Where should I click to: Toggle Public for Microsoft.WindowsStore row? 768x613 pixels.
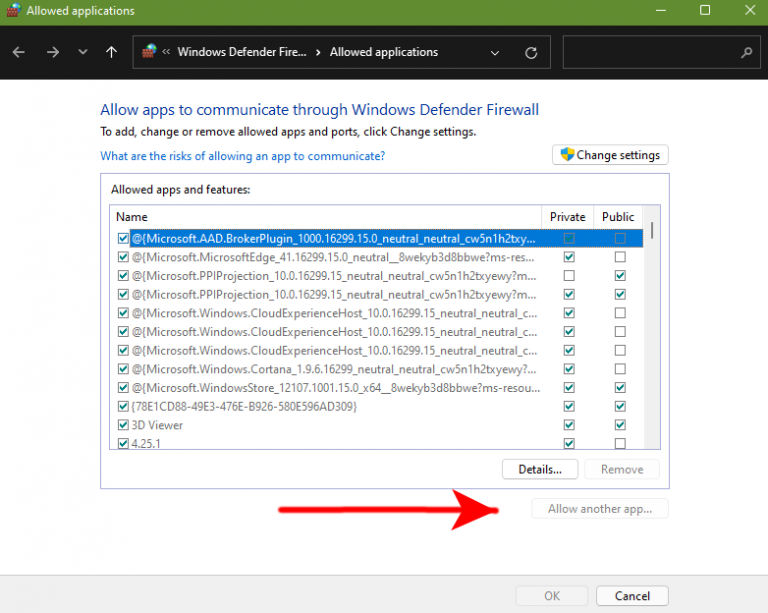(620, 388)
